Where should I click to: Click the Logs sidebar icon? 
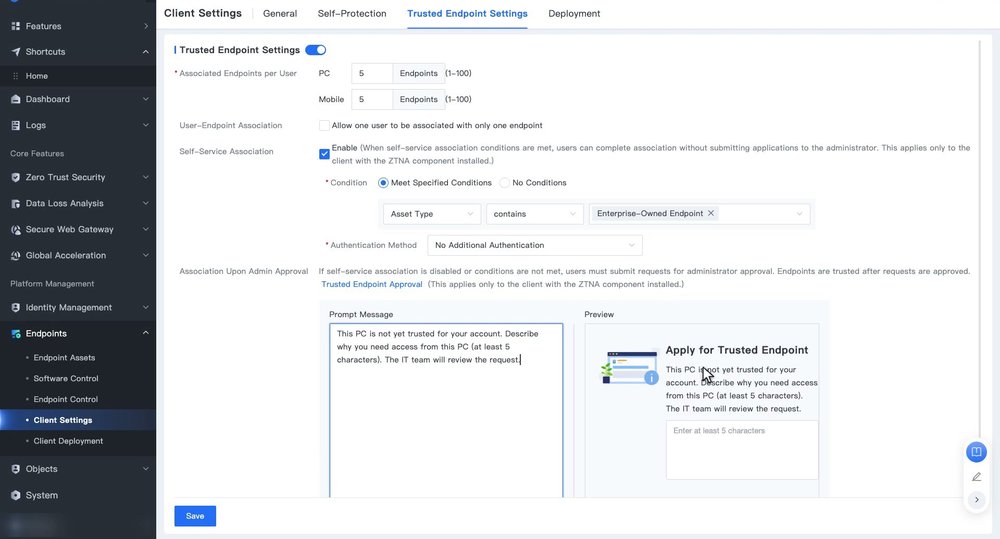[x=15, y=125]
